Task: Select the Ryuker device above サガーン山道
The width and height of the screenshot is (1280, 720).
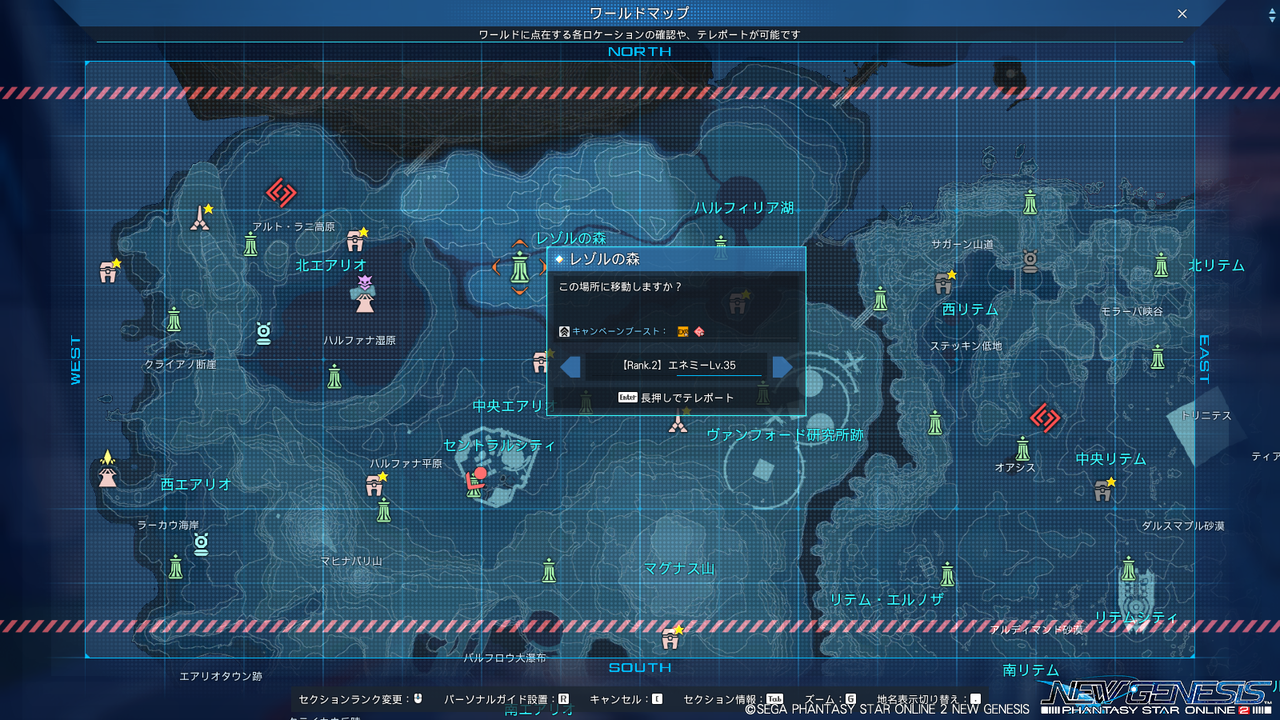Action: coord(1030,203)
